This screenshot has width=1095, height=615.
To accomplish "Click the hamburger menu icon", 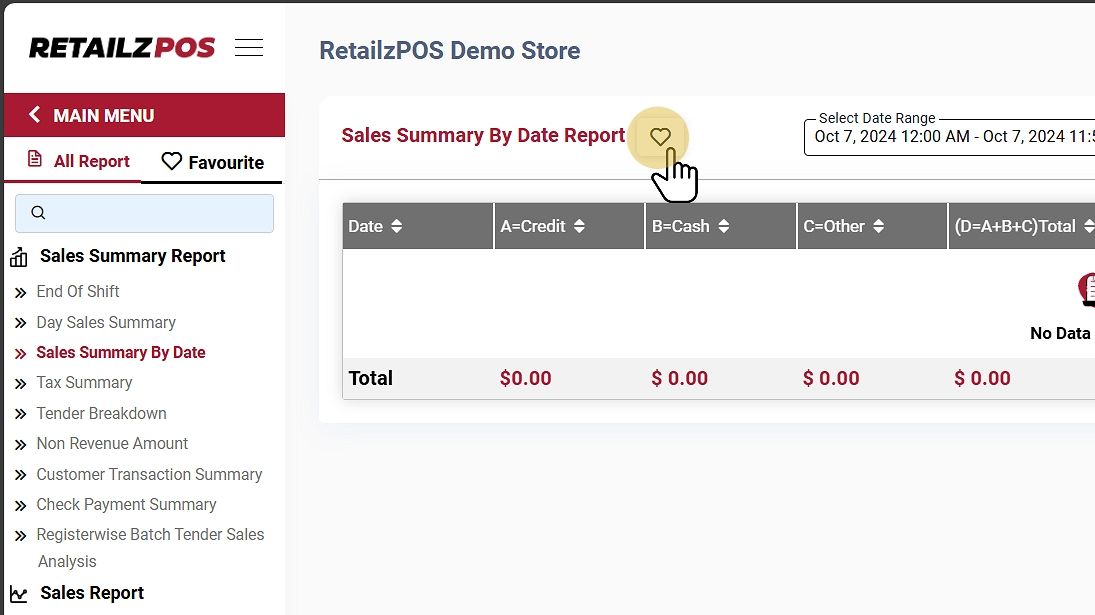I will pyautogui.click(x=249, y=47).
